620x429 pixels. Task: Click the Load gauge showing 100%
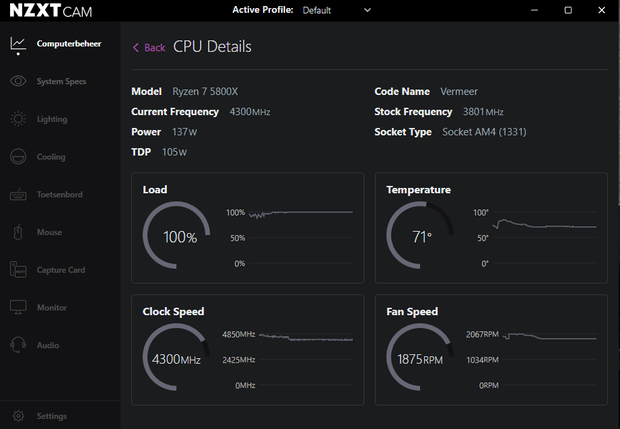(176, 235)
